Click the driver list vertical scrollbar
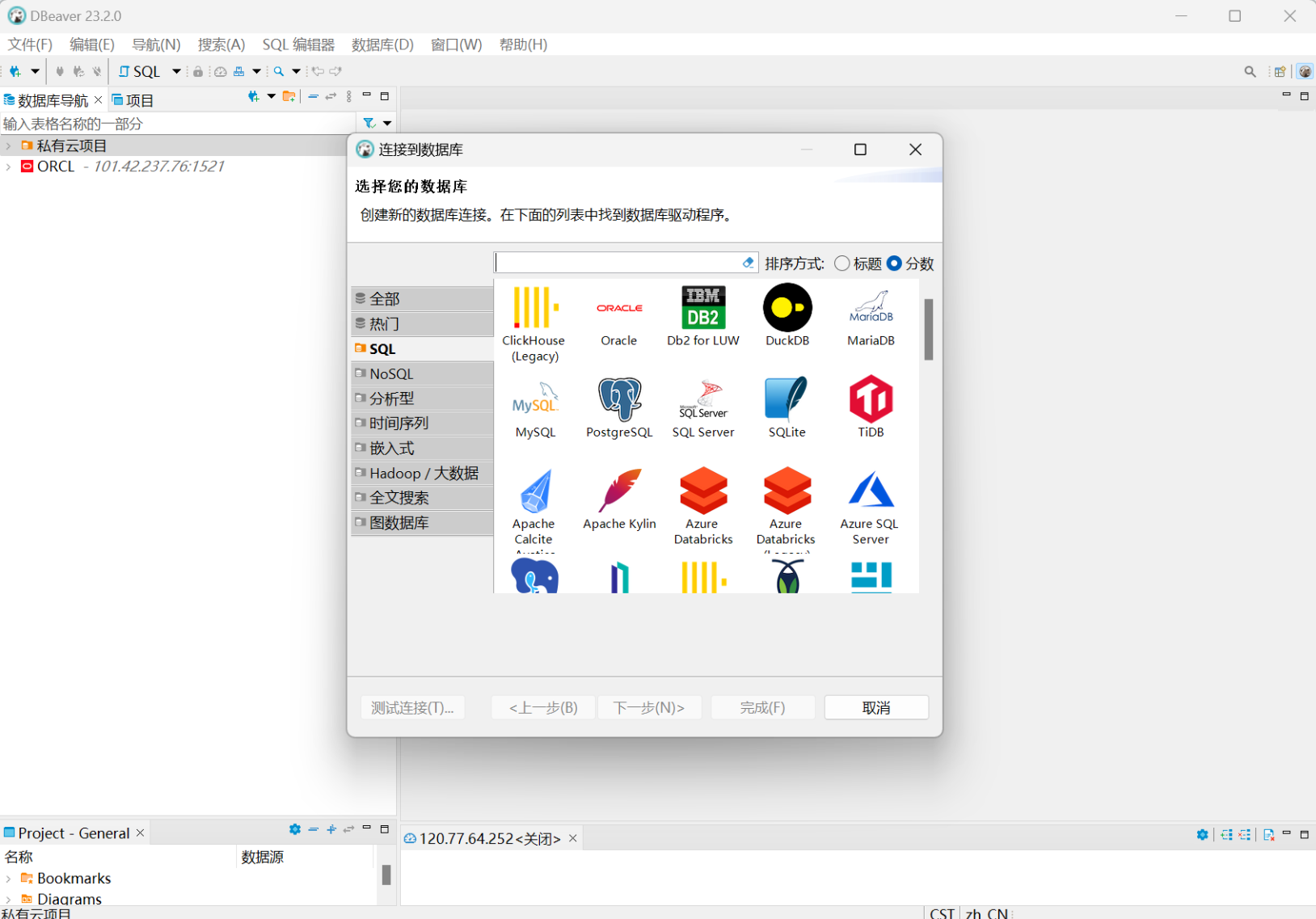The width and height of the screenshot is (1316, 919). 929,329
